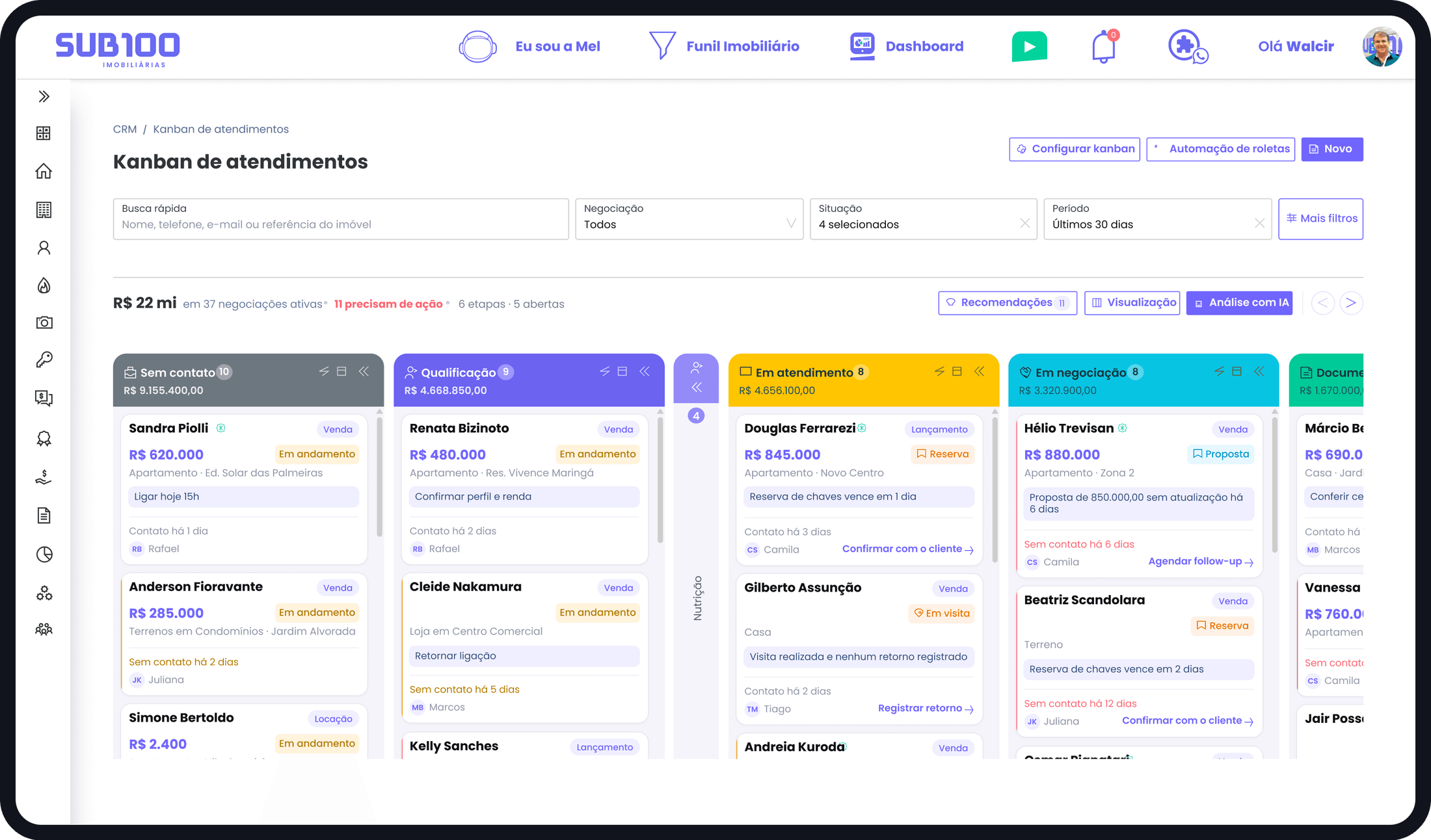This screenshot has width=1431, height=840.
Task: Click the CRM breadcrumb link
Action: (x=125, y=129)
